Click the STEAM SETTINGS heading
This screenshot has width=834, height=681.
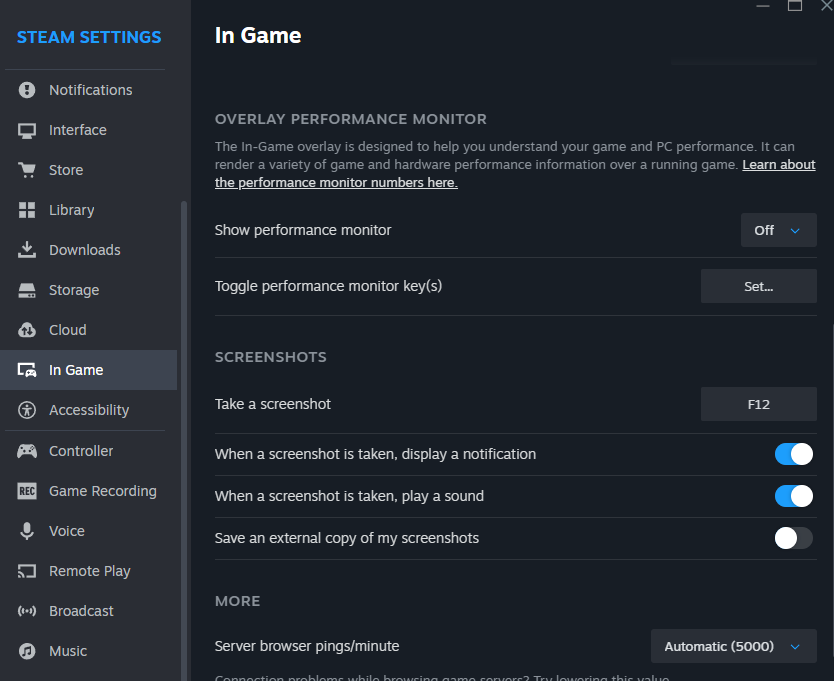89,37
